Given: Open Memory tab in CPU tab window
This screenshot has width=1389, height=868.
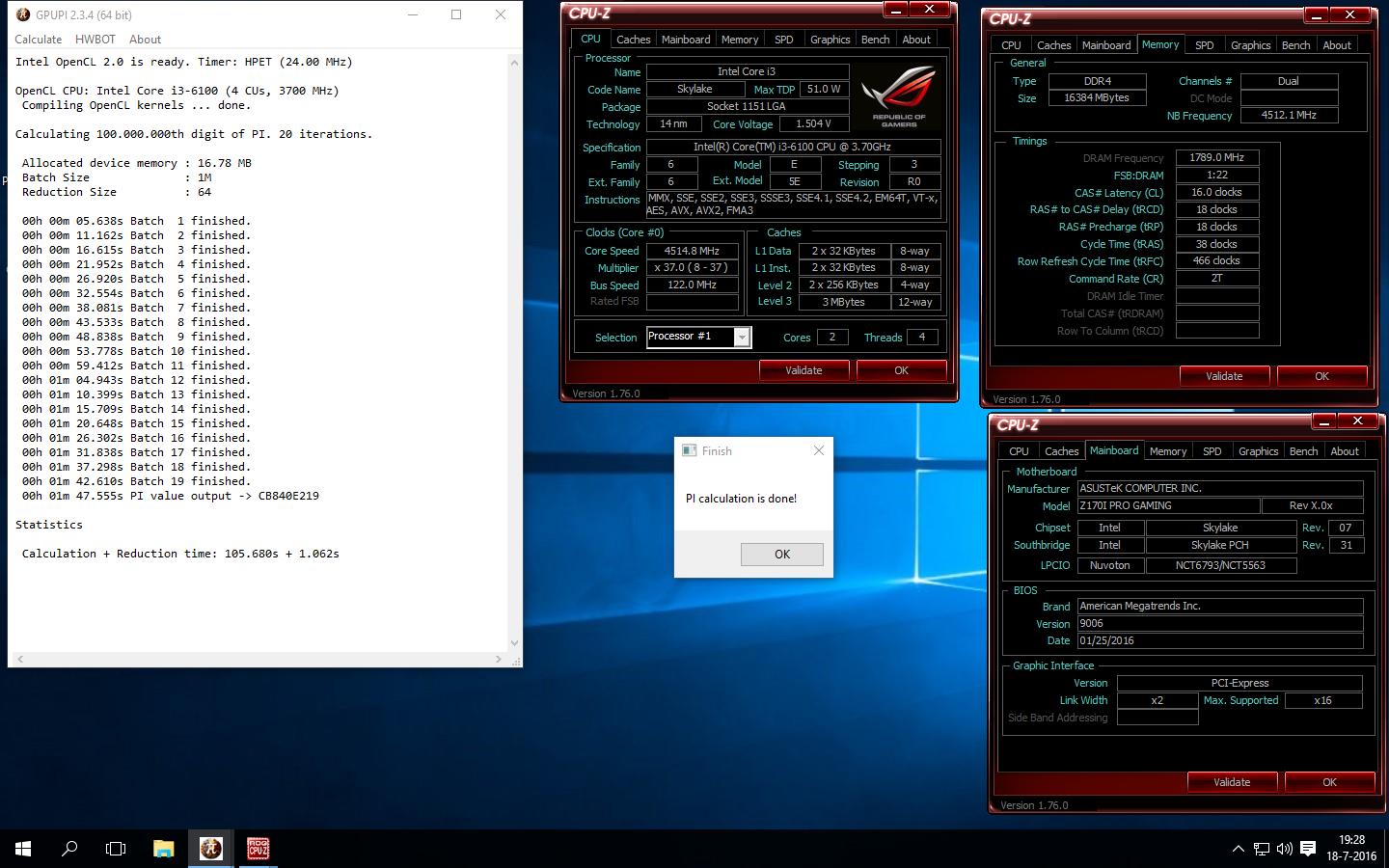Looking at the screenshot, I should tap(740, 40).
